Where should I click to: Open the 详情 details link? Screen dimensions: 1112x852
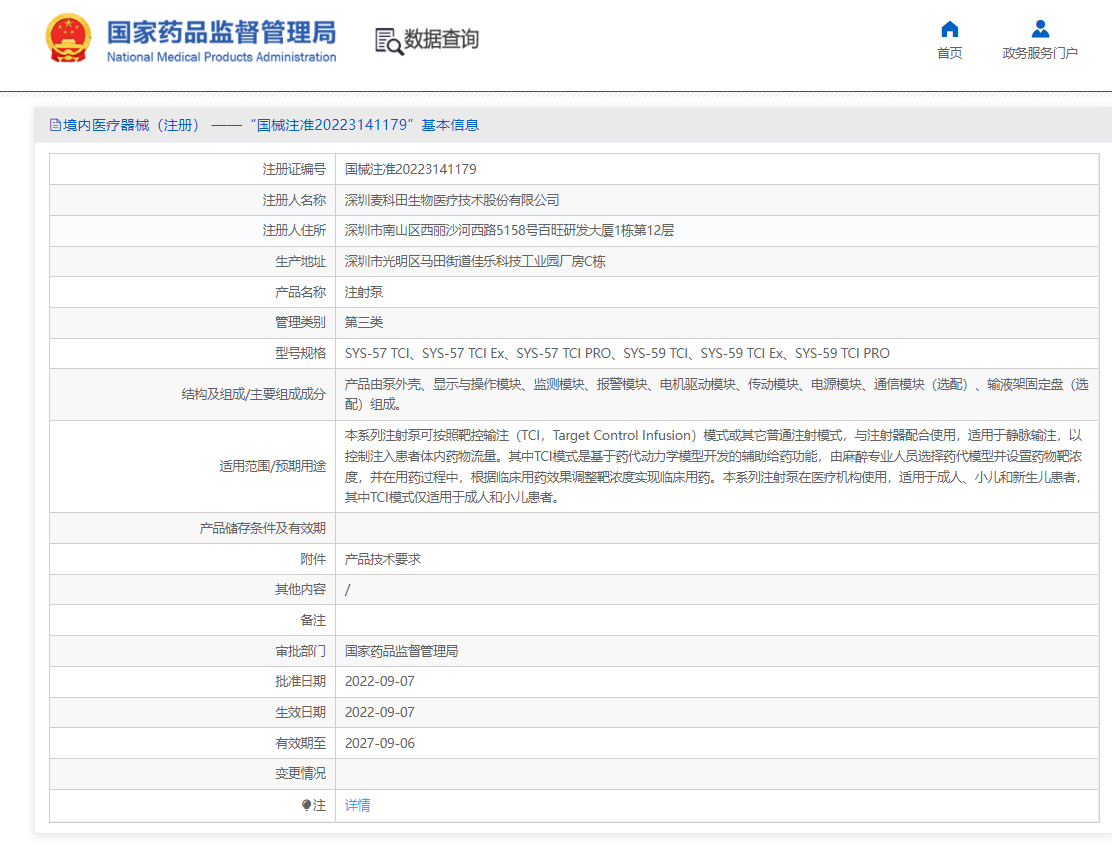pos(358,805)
